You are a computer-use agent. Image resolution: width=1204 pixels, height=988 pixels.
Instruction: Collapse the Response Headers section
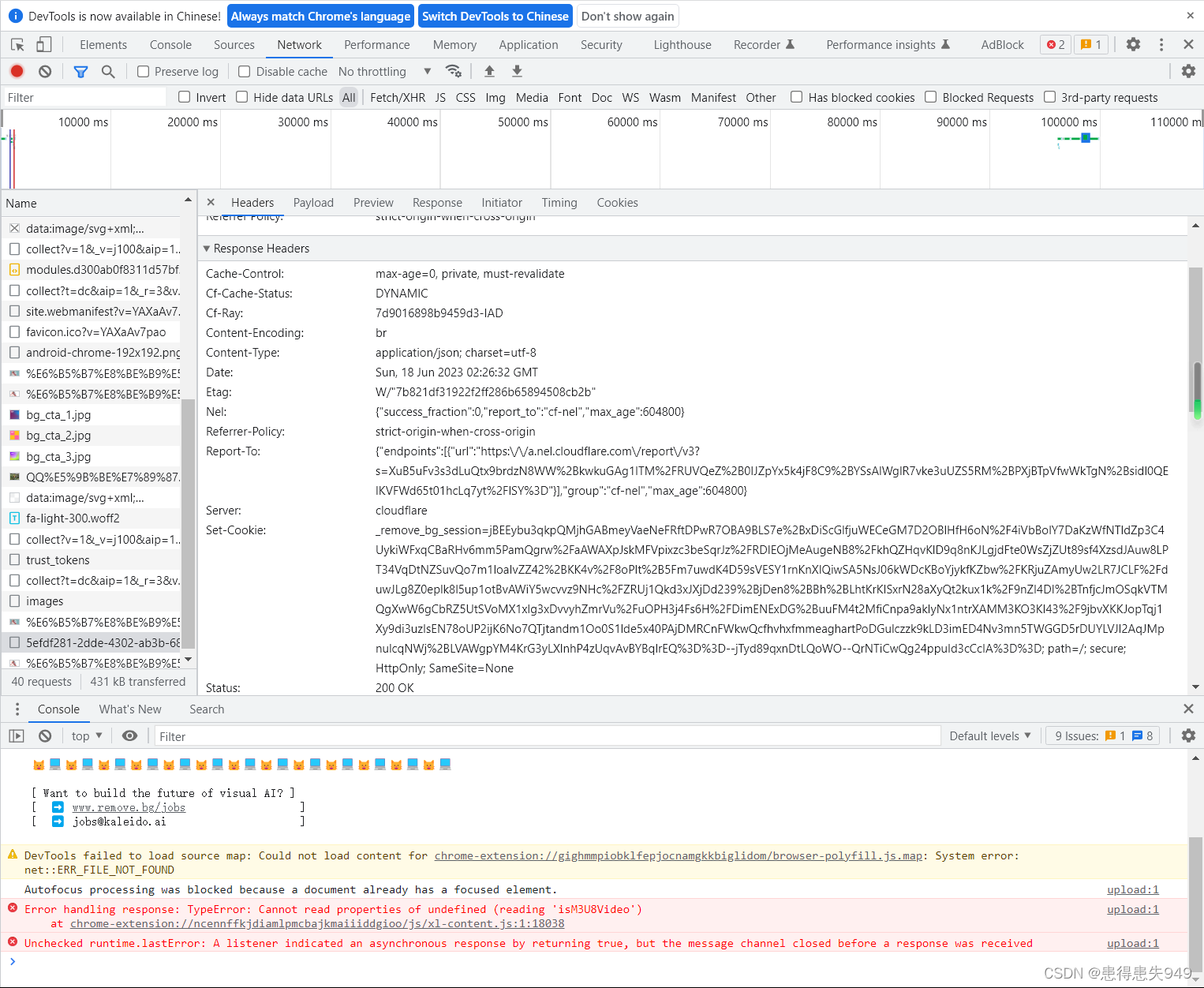207,248
